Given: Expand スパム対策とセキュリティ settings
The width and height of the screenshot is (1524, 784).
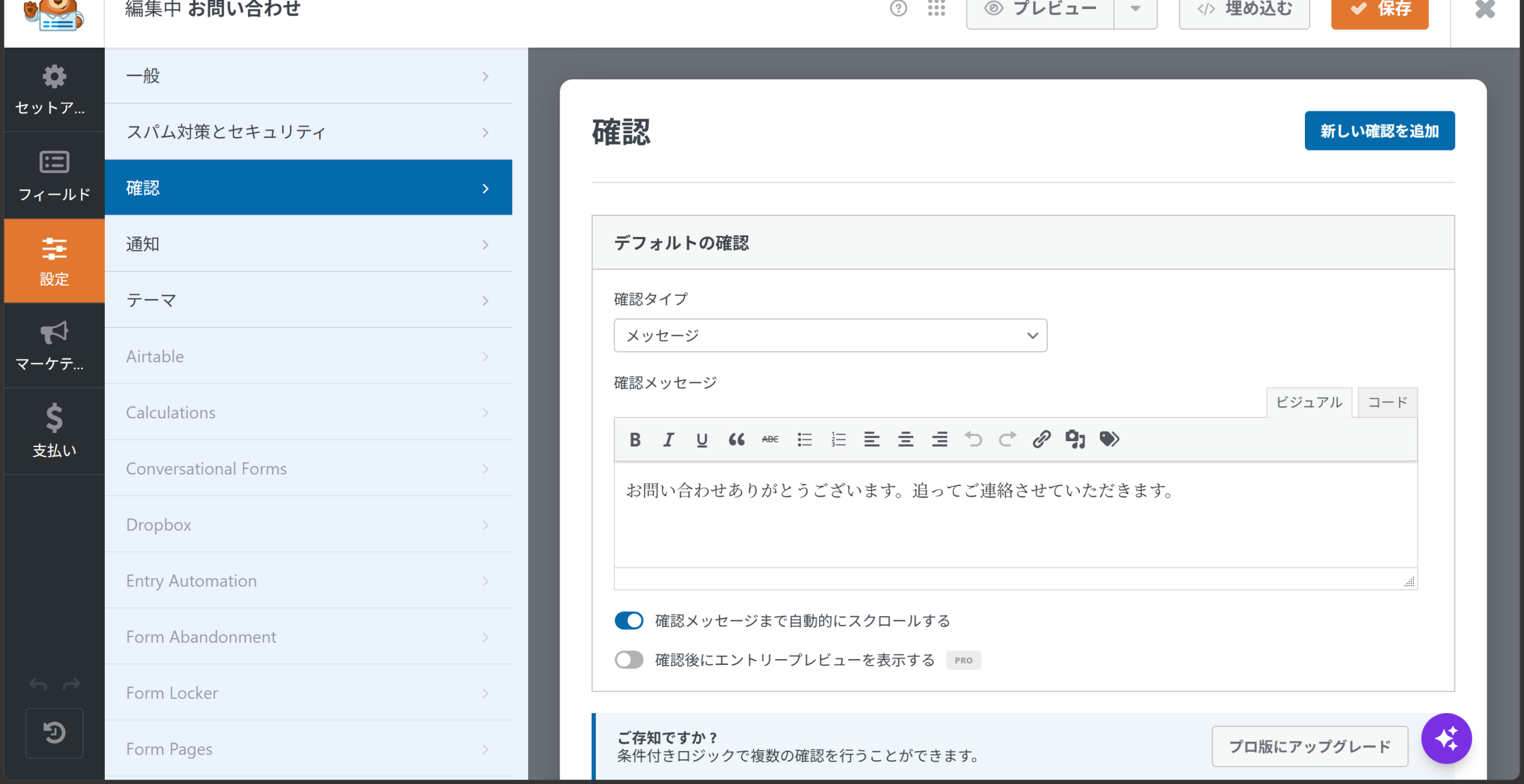Looking at the screenshot, I should click(308, 132).
